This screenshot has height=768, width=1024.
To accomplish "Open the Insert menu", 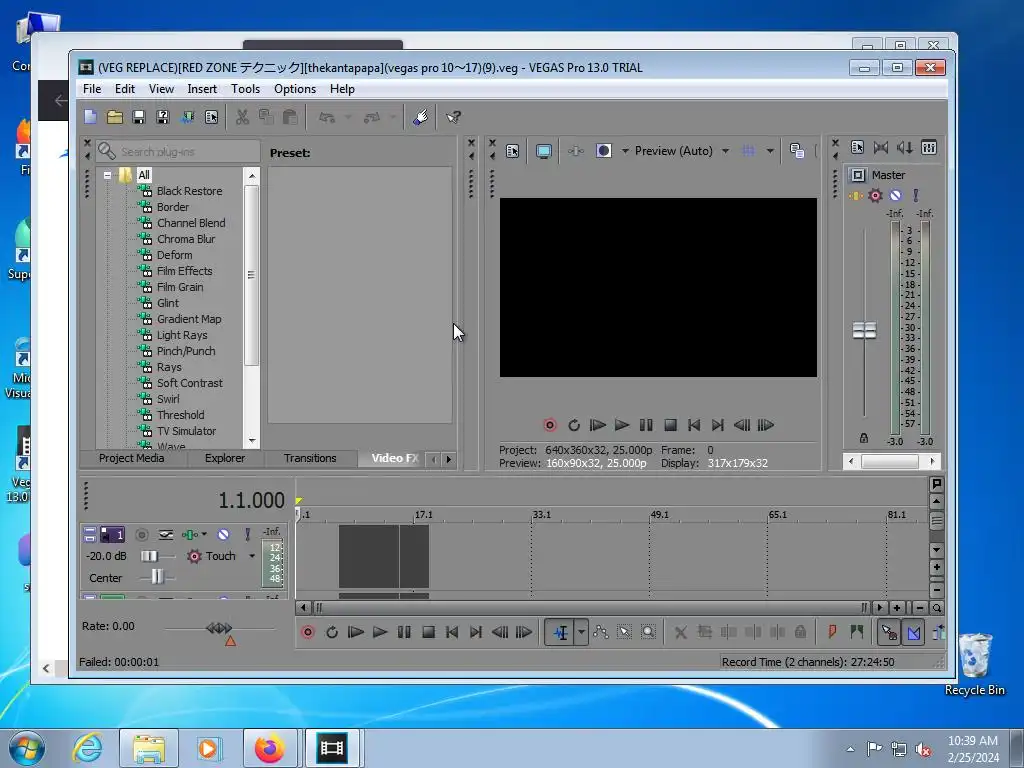I will 202,89.
